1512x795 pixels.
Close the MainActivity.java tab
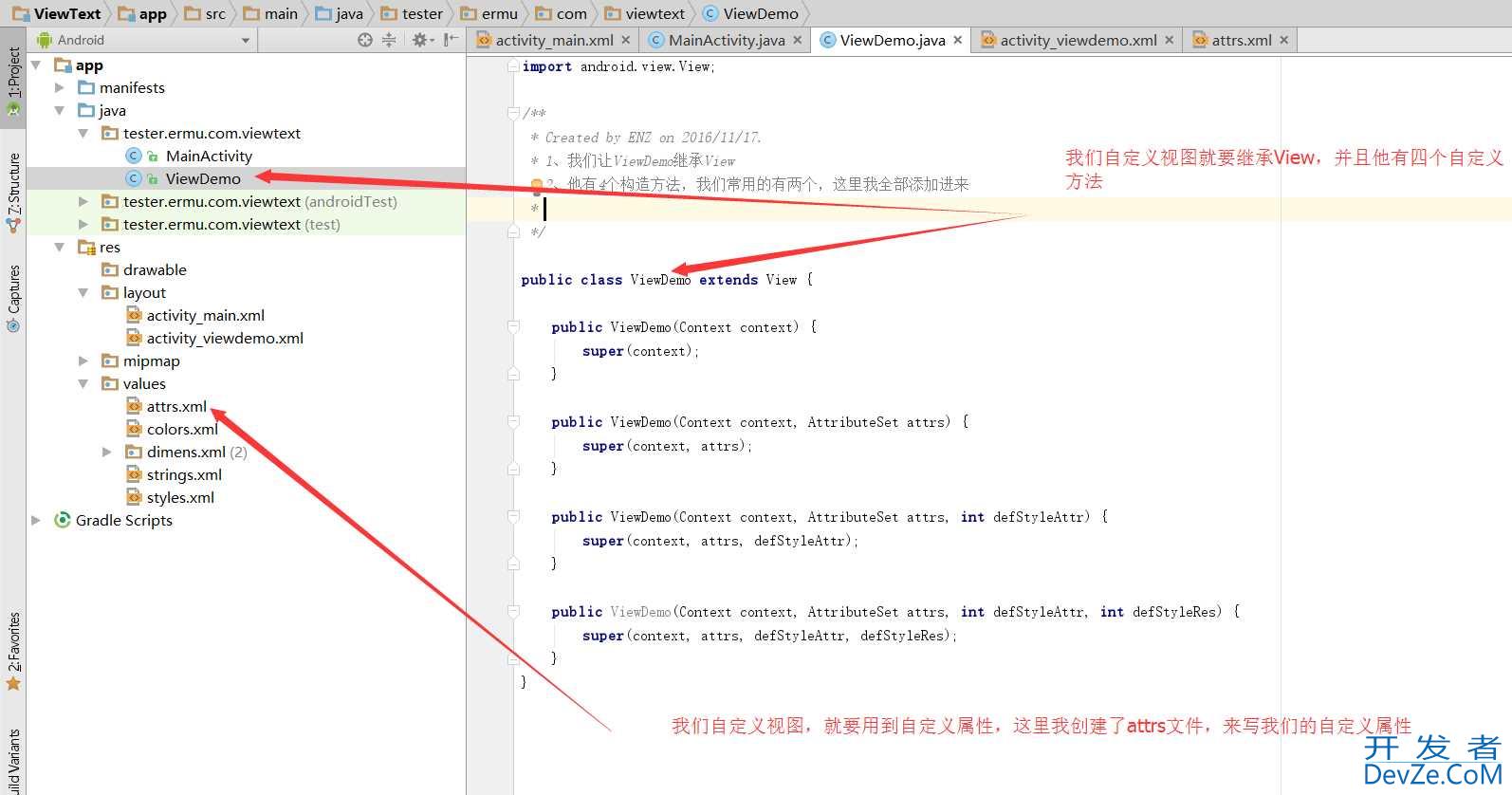coord(797,40)
